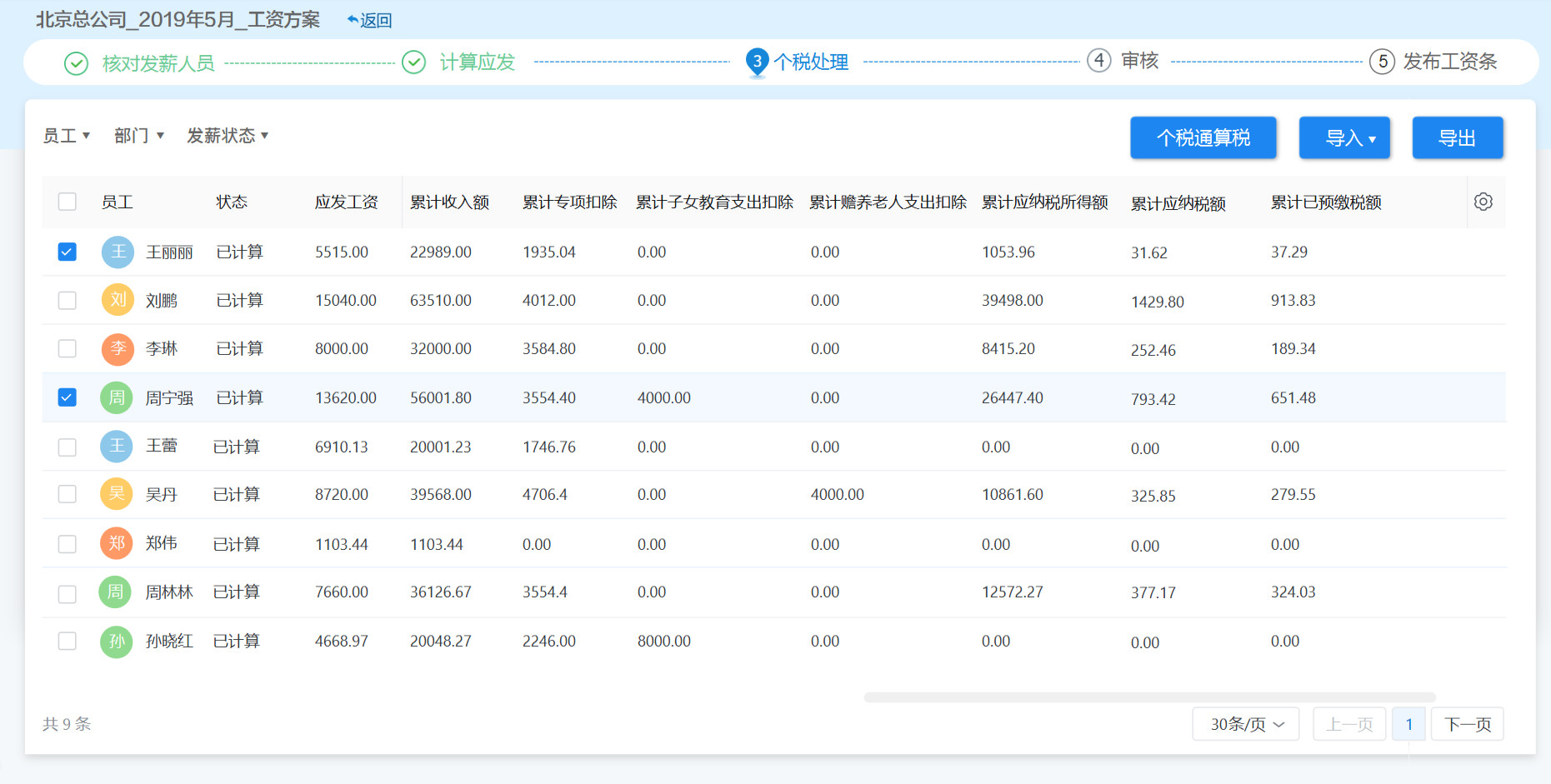The image size is (1551, 784).
Task: Uncheck the checkbox for 王丽丽
Action: (x=68, y=252)
